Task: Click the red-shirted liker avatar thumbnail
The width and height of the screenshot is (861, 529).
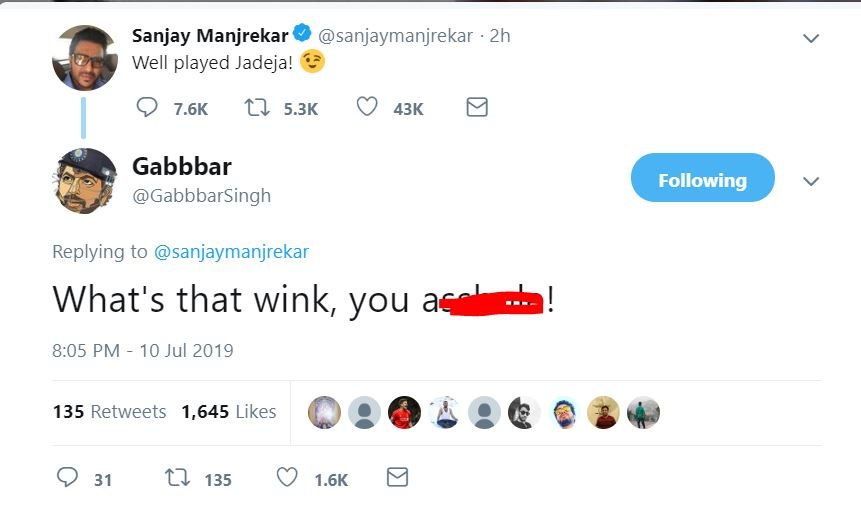Action: pos(404,412)
